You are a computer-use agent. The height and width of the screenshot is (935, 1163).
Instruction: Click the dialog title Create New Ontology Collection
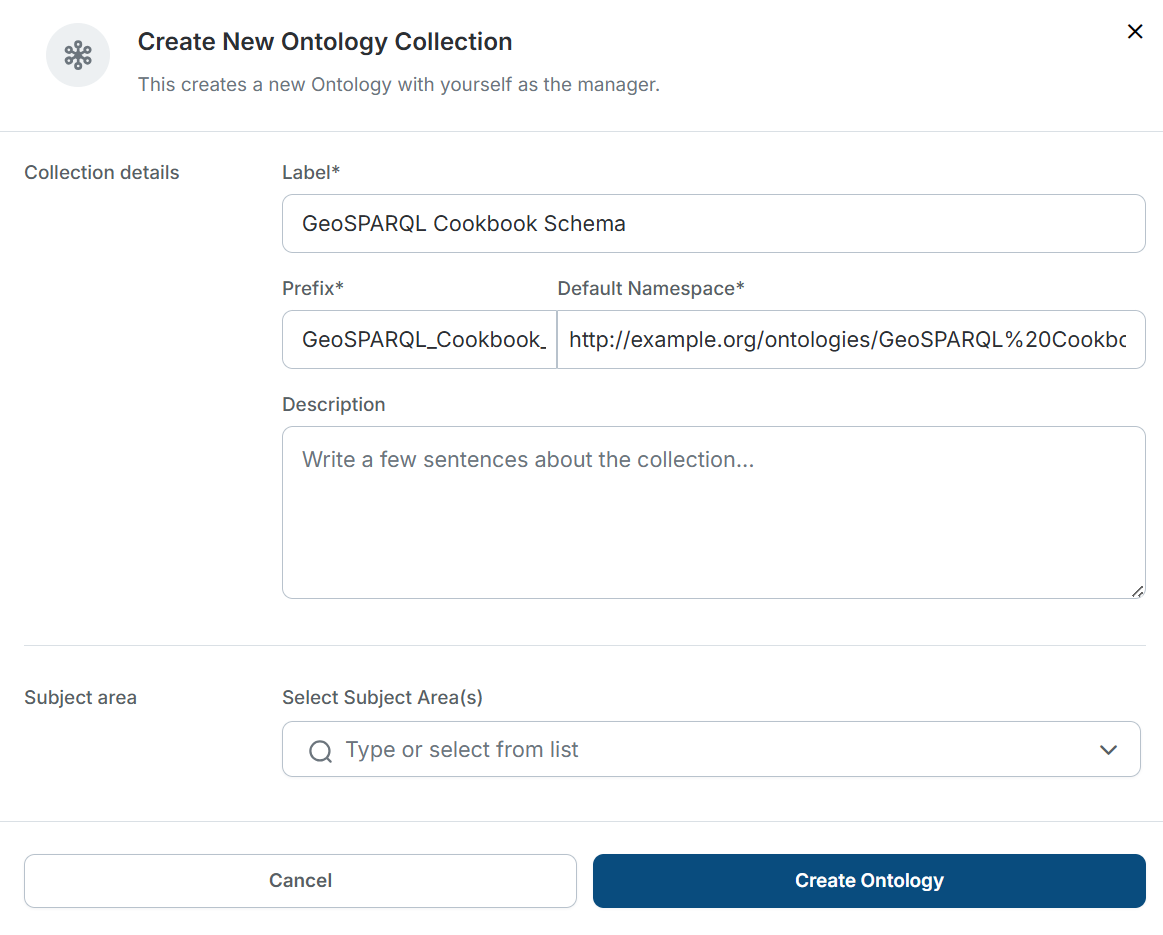coord(325,42)
